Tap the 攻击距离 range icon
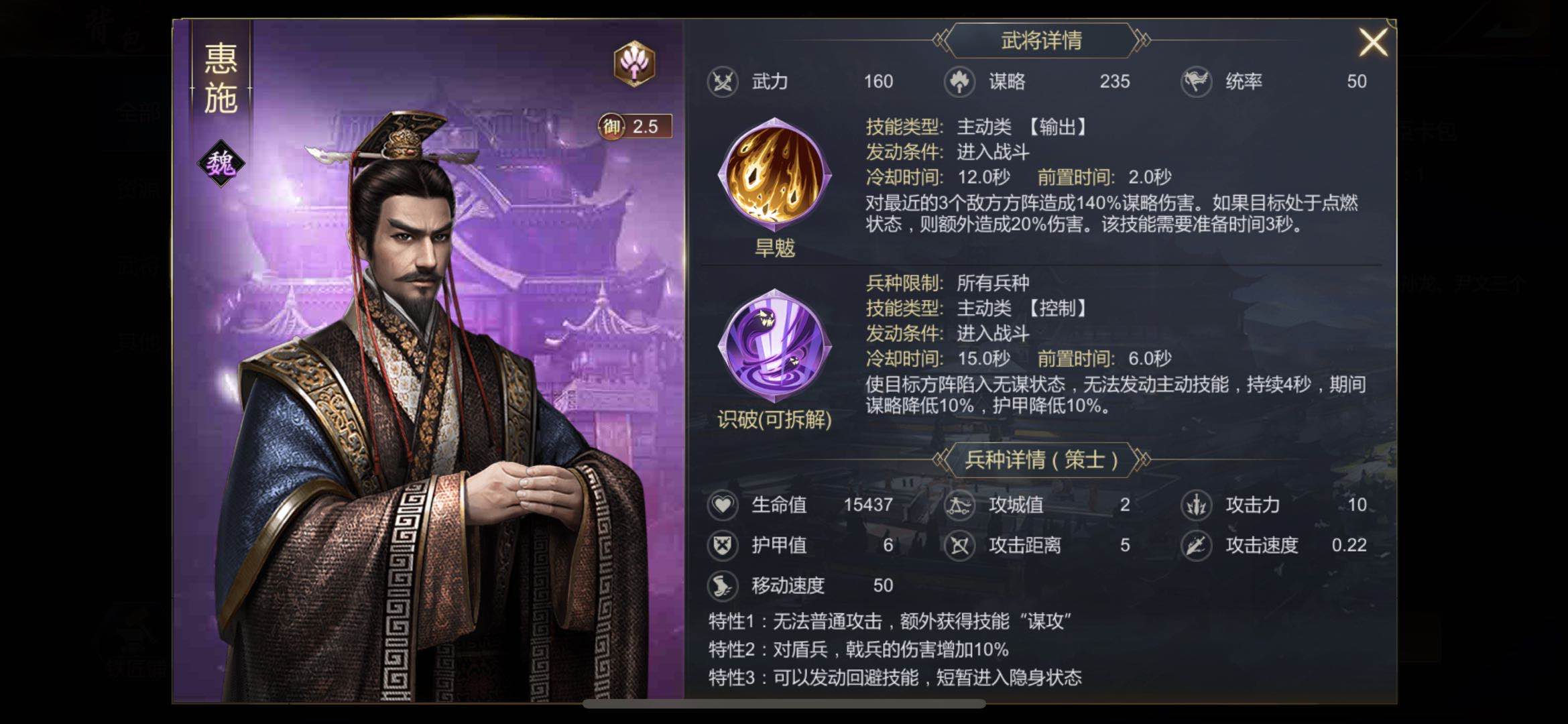Screen dimensions: 1568x724 click(959, 545)
